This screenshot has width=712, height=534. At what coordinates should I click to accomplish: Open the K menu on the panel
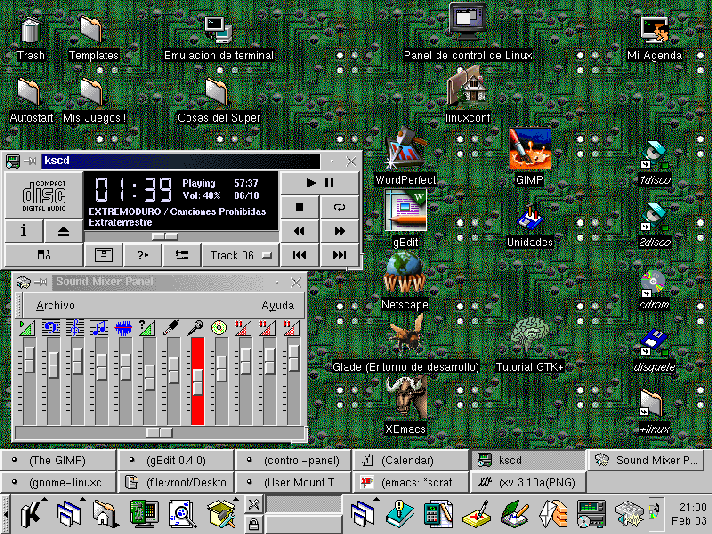coord(32,515)
